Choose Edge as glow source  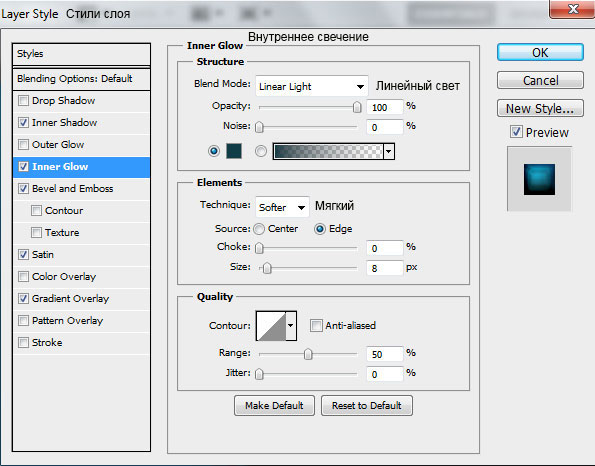pyautogui.click(x=320, y=229)
